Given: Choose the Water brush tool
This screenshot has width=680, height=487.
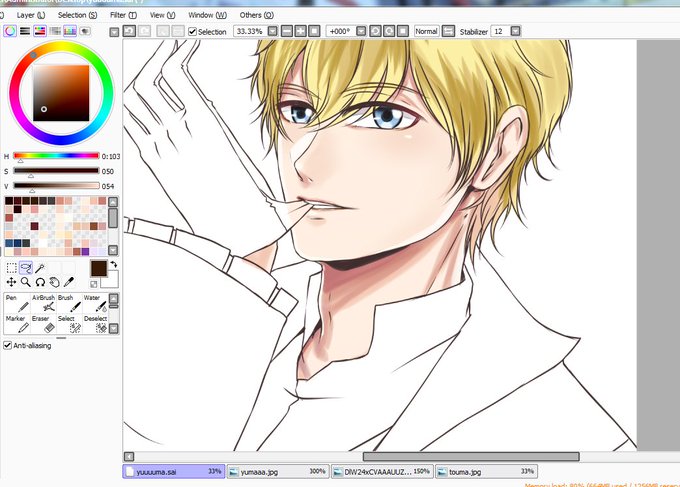Looking at the screenshot, I should (95, 303).
